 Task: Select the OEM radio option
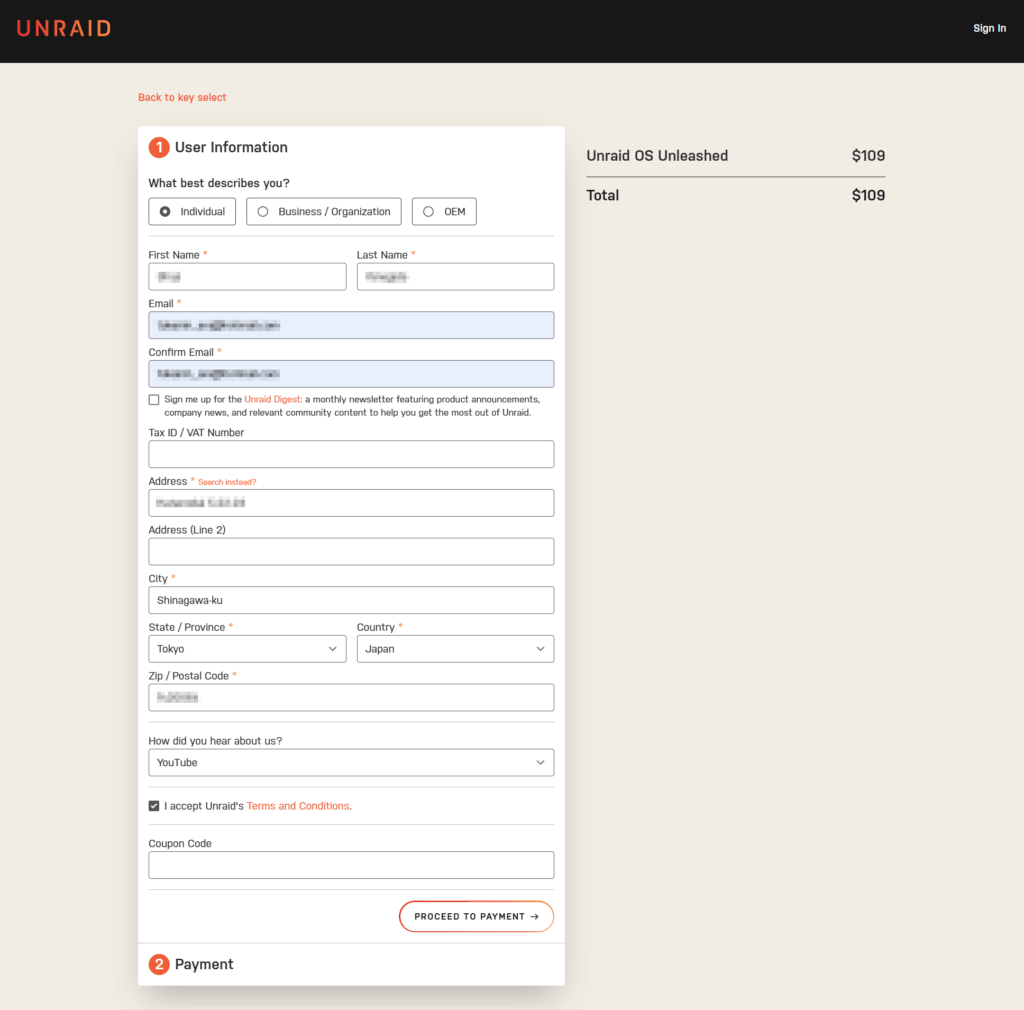point(444,212)
